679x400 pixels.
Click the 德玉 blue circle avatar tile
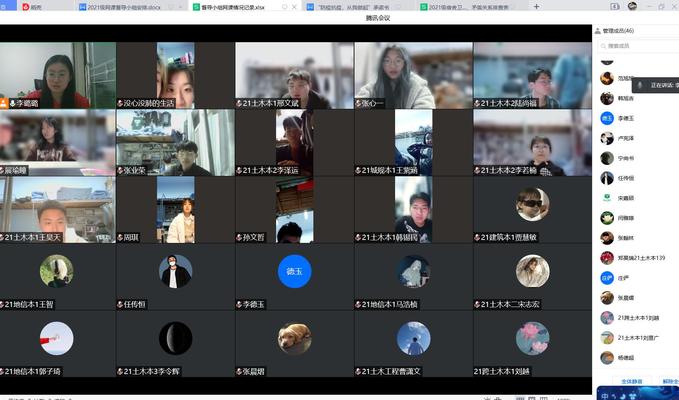[x=293, y=271]
